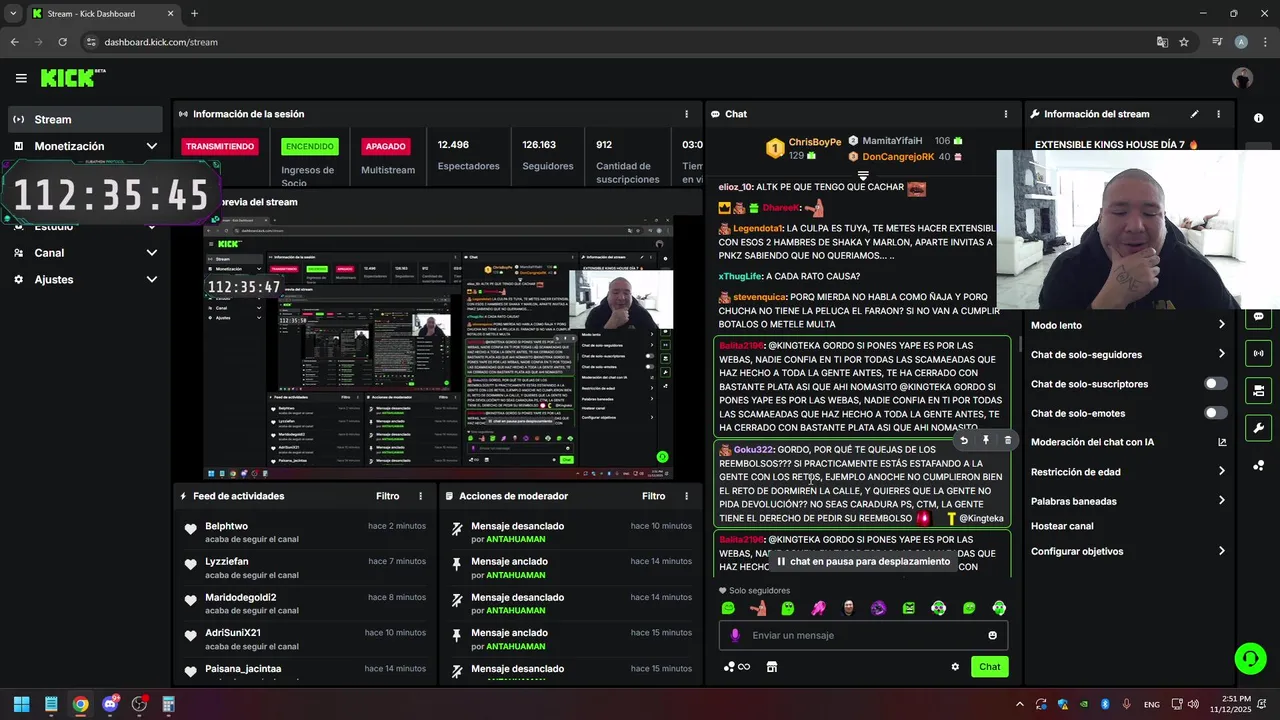Open Filtro in Feed de actividades

pyautogui.click(x=387, y=496)
